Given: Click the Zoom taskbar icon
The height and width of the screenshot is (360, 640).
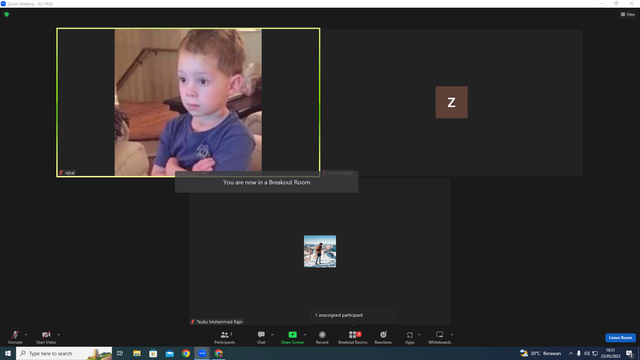Looking at the screenshot, I should (202, 353).
